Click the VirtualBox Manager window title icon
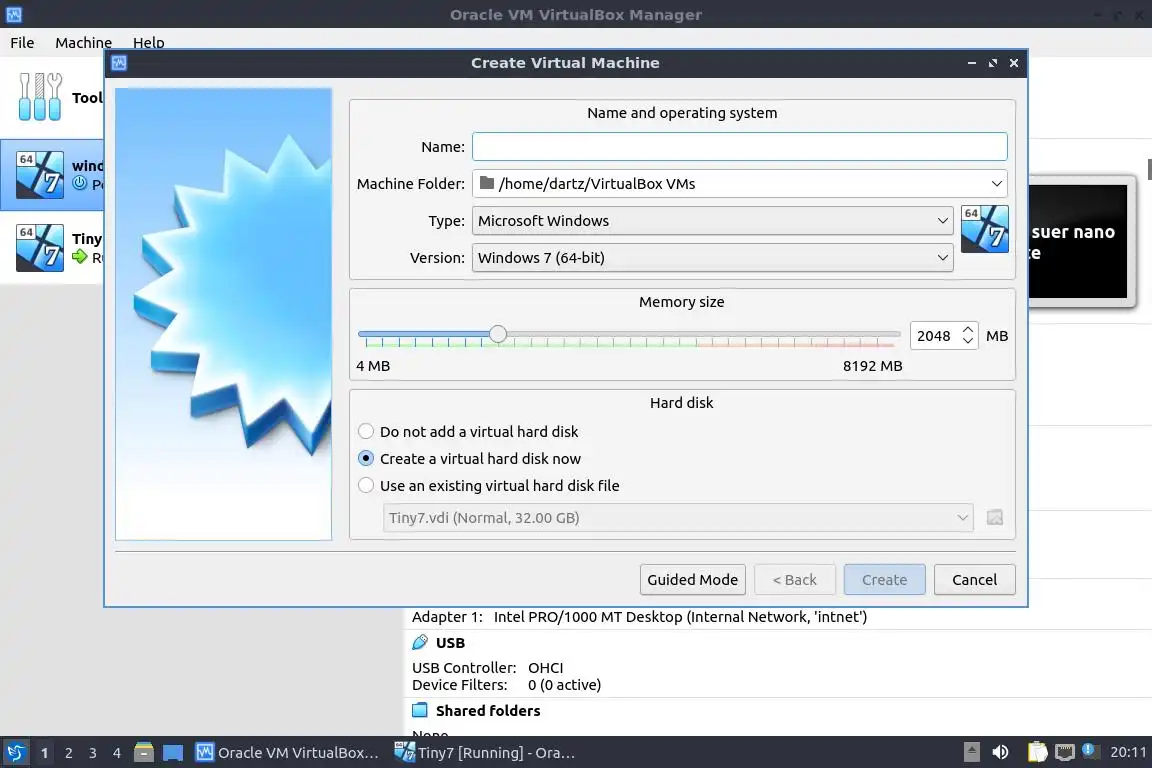Viewport: 1152px width, 768px height. point(14,14)
